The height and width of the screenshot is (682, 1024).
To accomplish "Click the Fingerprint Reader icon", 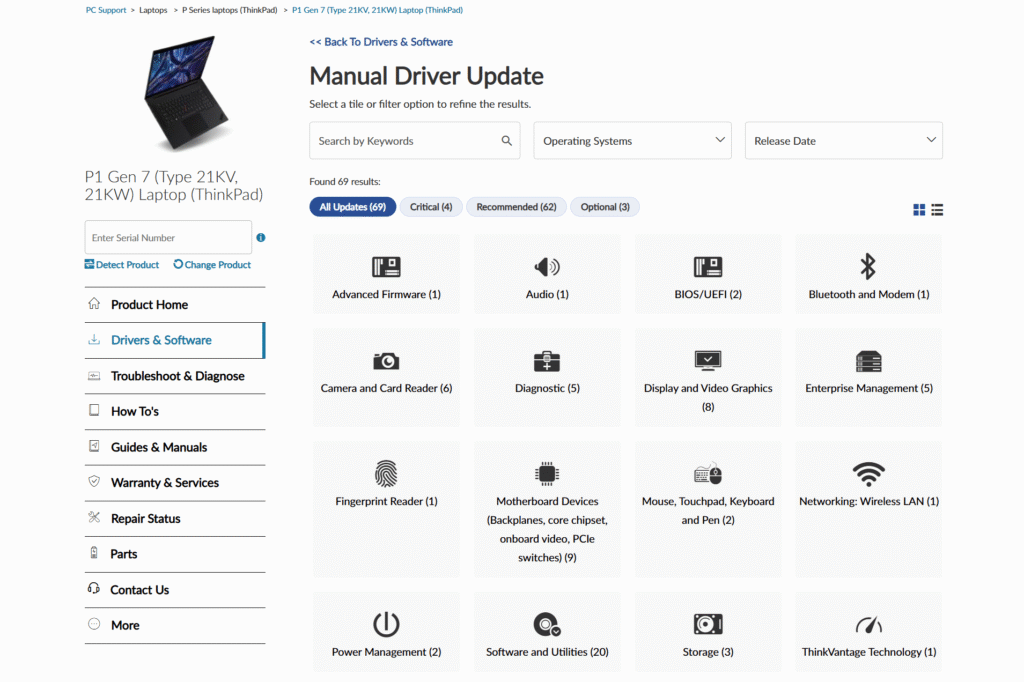I will coord(386,473).
